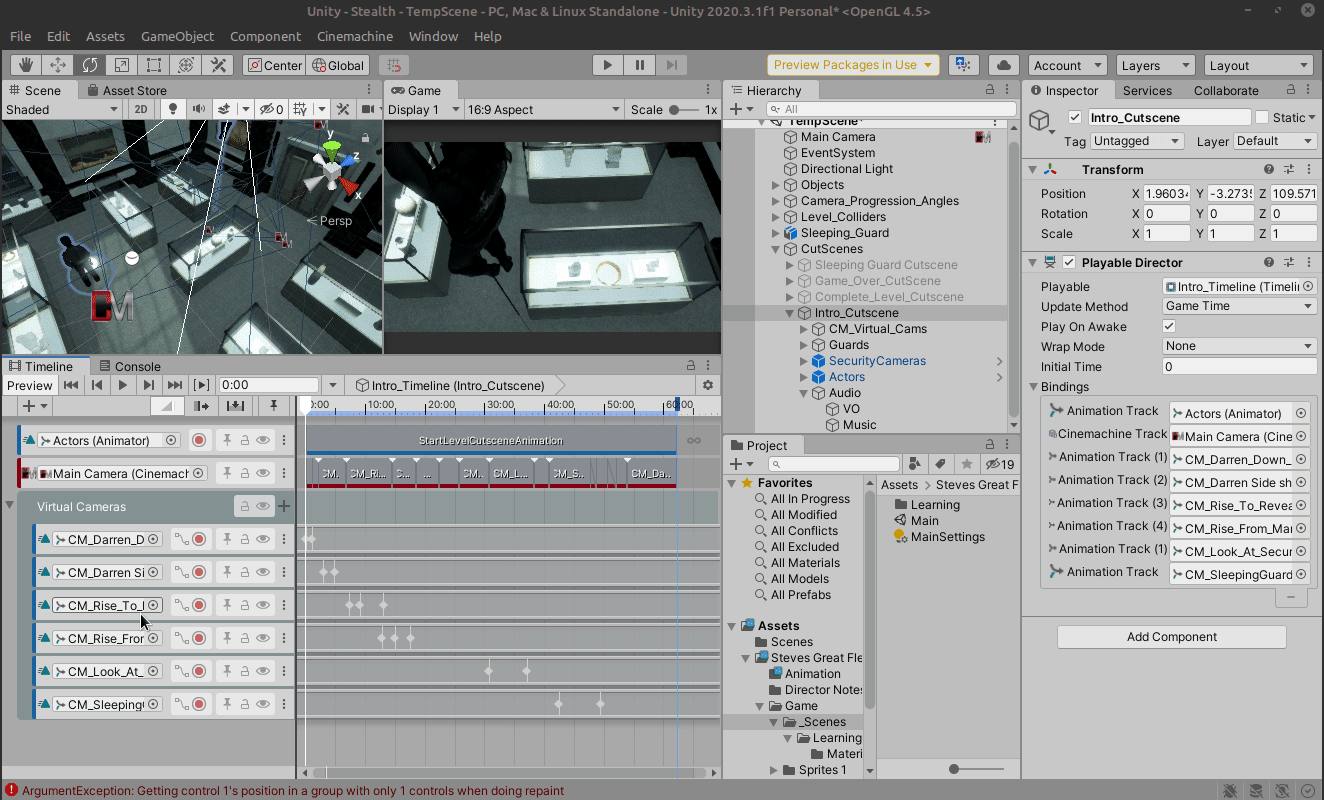Toggle visibility of Main Camera Cinemachine track
Viewport: 1324px width, 800px height.
tap(263, 473)
